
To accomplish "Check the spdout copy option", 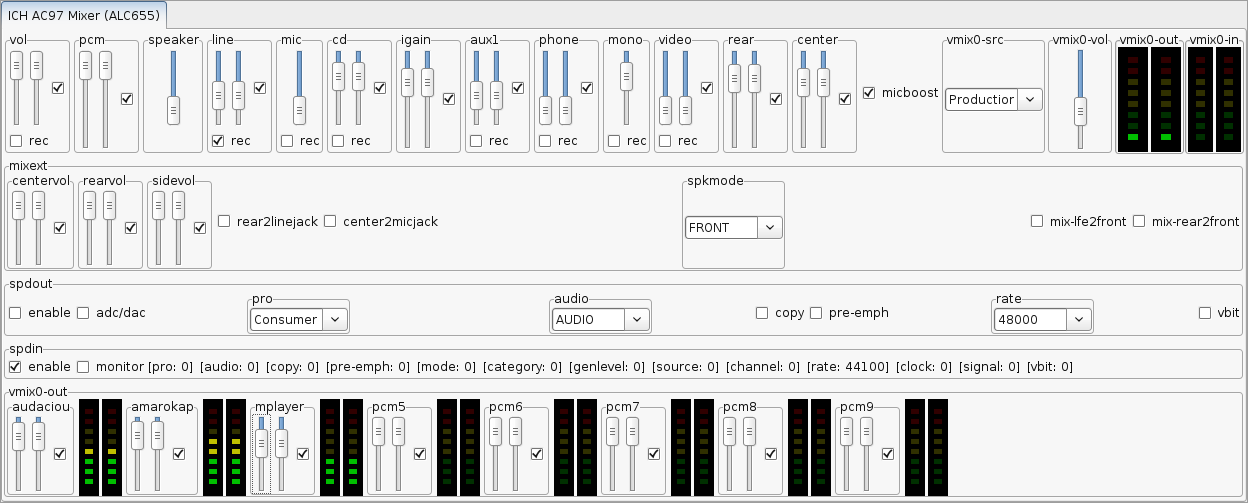I will pyautogui.click(x=763, y=313).
